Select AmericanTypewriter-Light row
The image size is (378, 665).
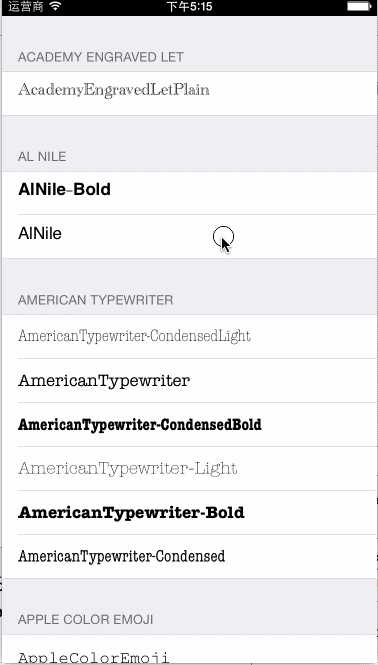point(189,469)
